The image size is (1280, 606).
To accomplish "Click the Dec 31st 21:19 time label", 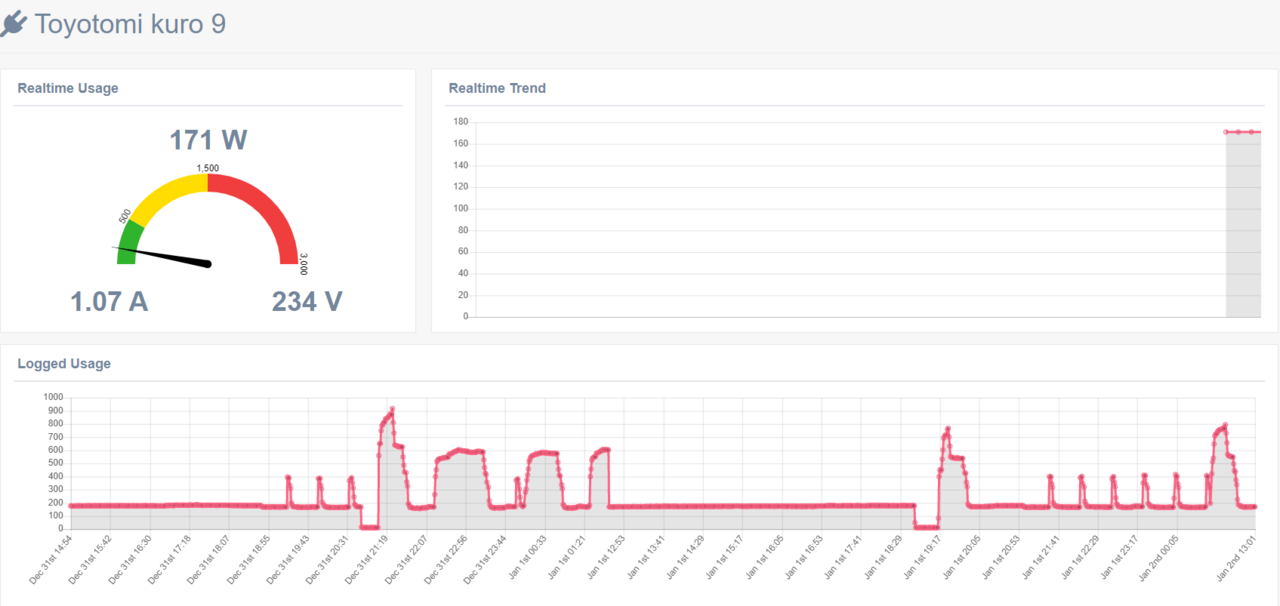I will pos(366,558).
